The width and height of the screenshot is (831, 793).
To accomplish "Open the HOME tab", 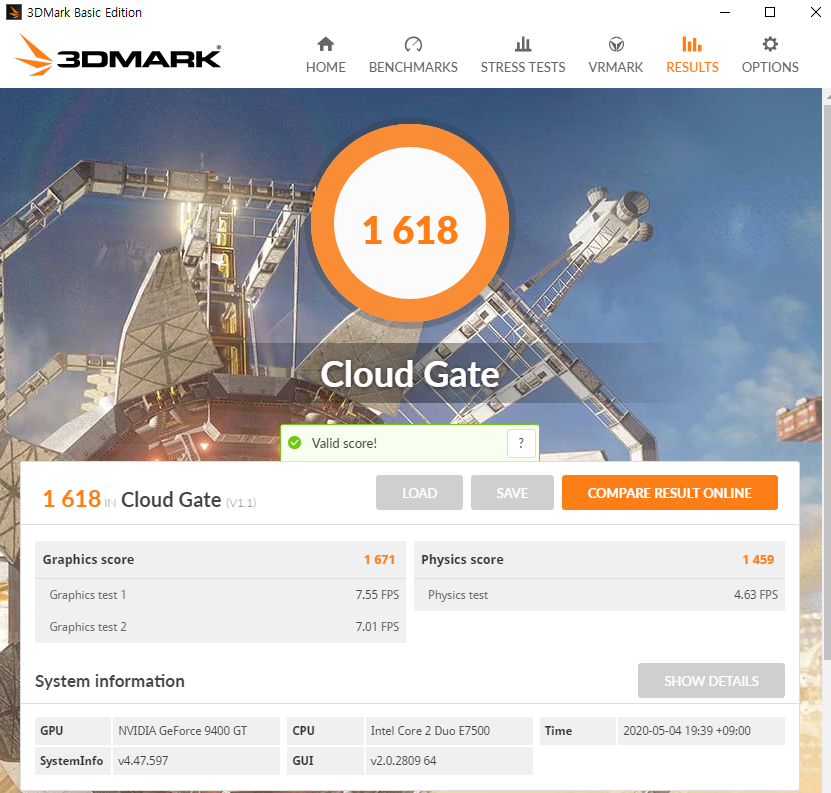I will click(x=325, y=67).
